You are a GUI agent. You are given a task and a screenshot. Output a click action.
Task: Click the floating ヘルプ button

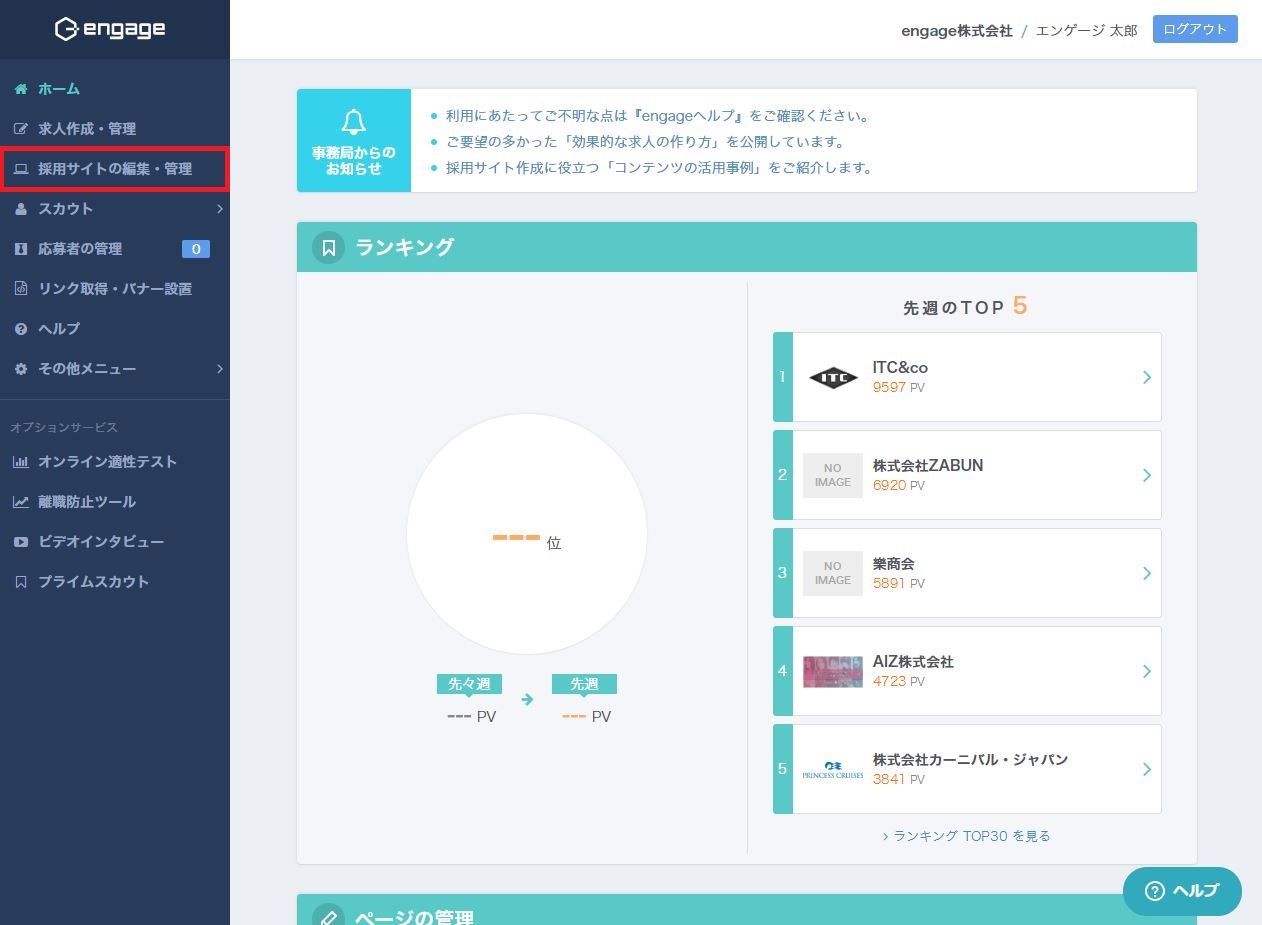click(x=1182, y=891)
